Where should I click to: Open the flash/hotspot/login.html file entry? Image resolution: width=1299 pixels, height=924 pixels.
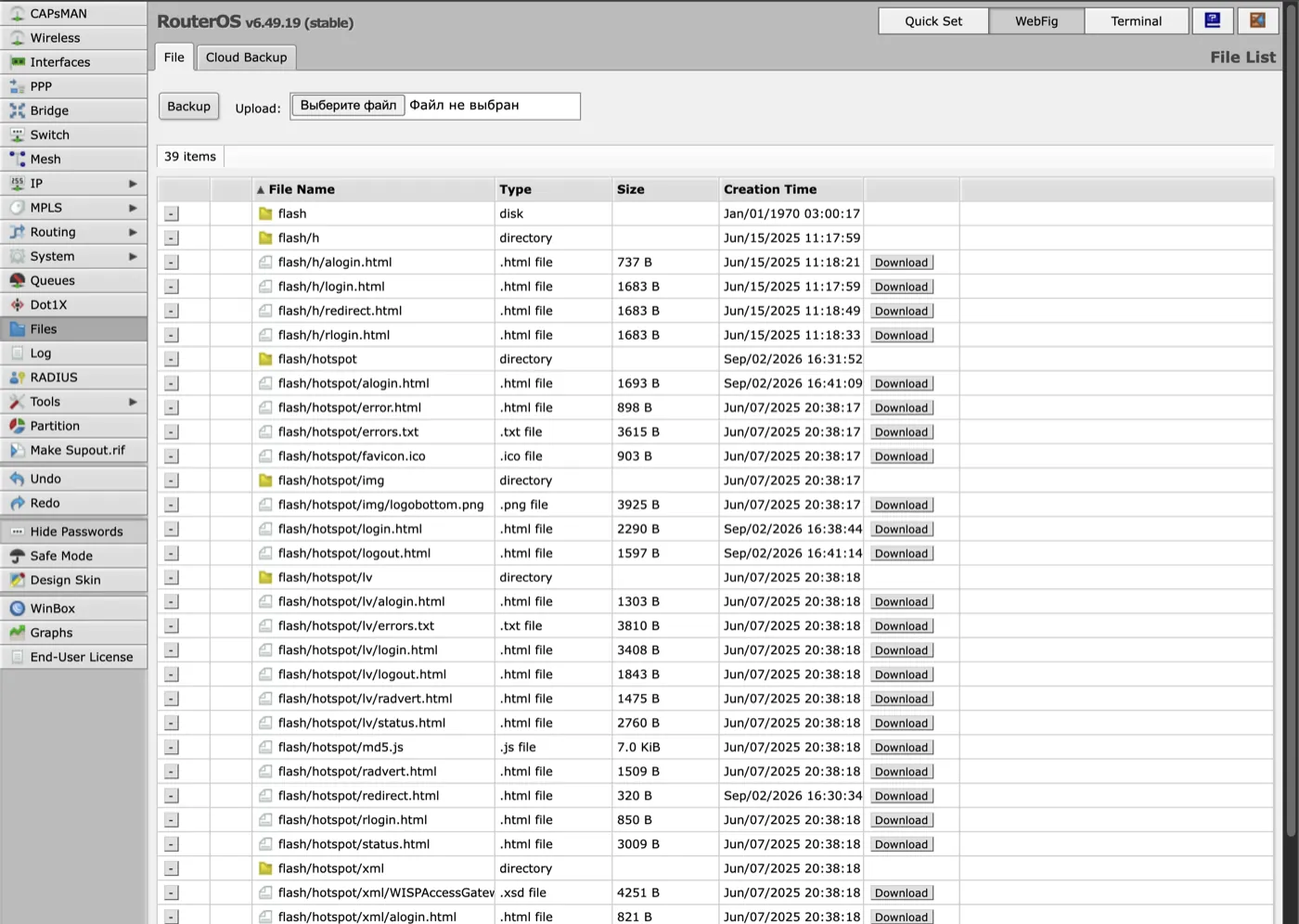(350, 529)
